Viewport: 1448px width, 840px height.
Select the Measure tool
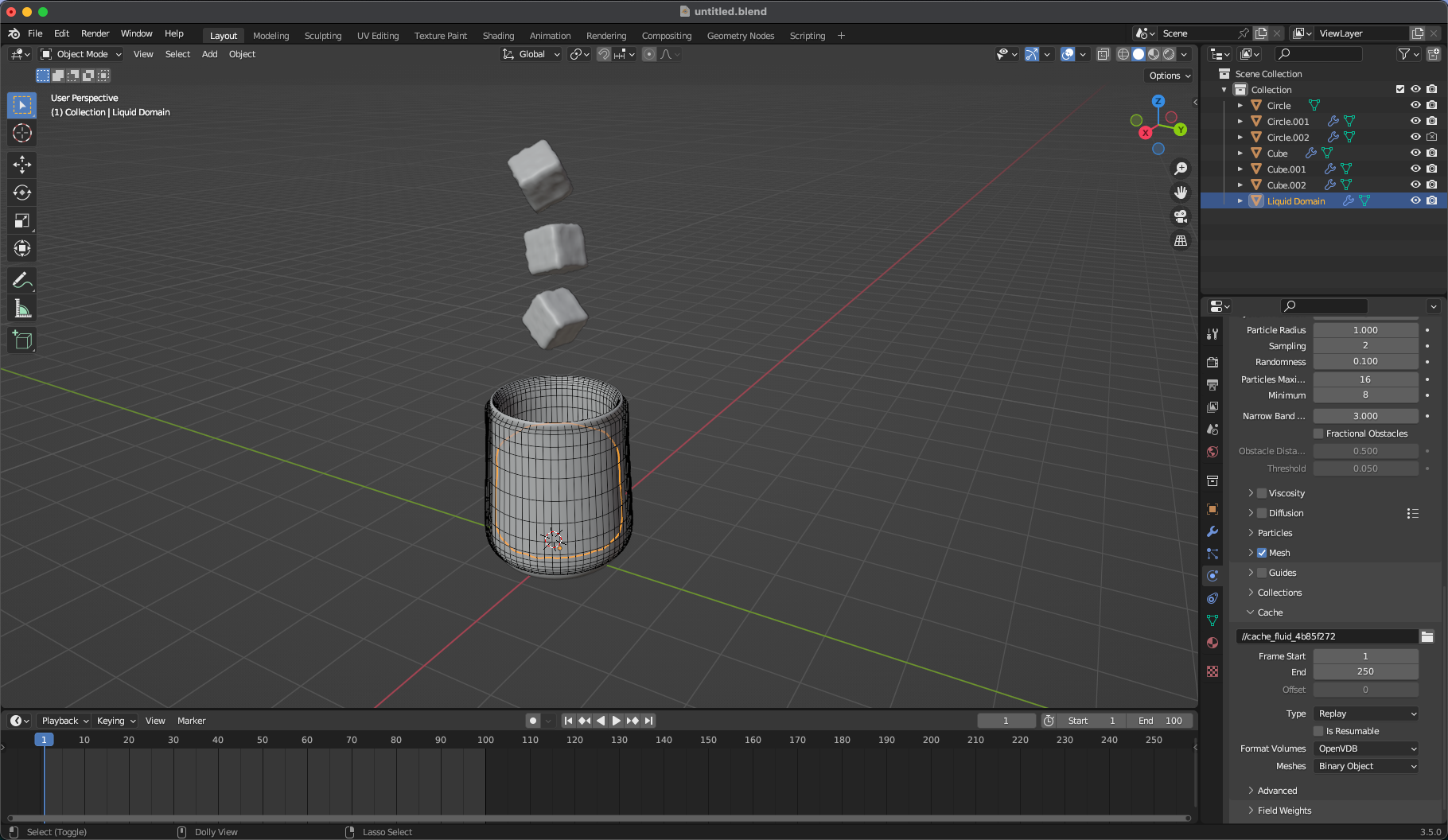(22, 309)
